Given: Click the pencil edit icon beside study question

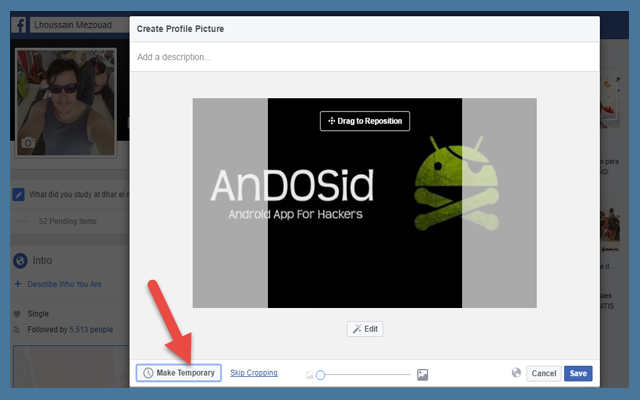Looking at the screenshot, I should pos(19,195).
